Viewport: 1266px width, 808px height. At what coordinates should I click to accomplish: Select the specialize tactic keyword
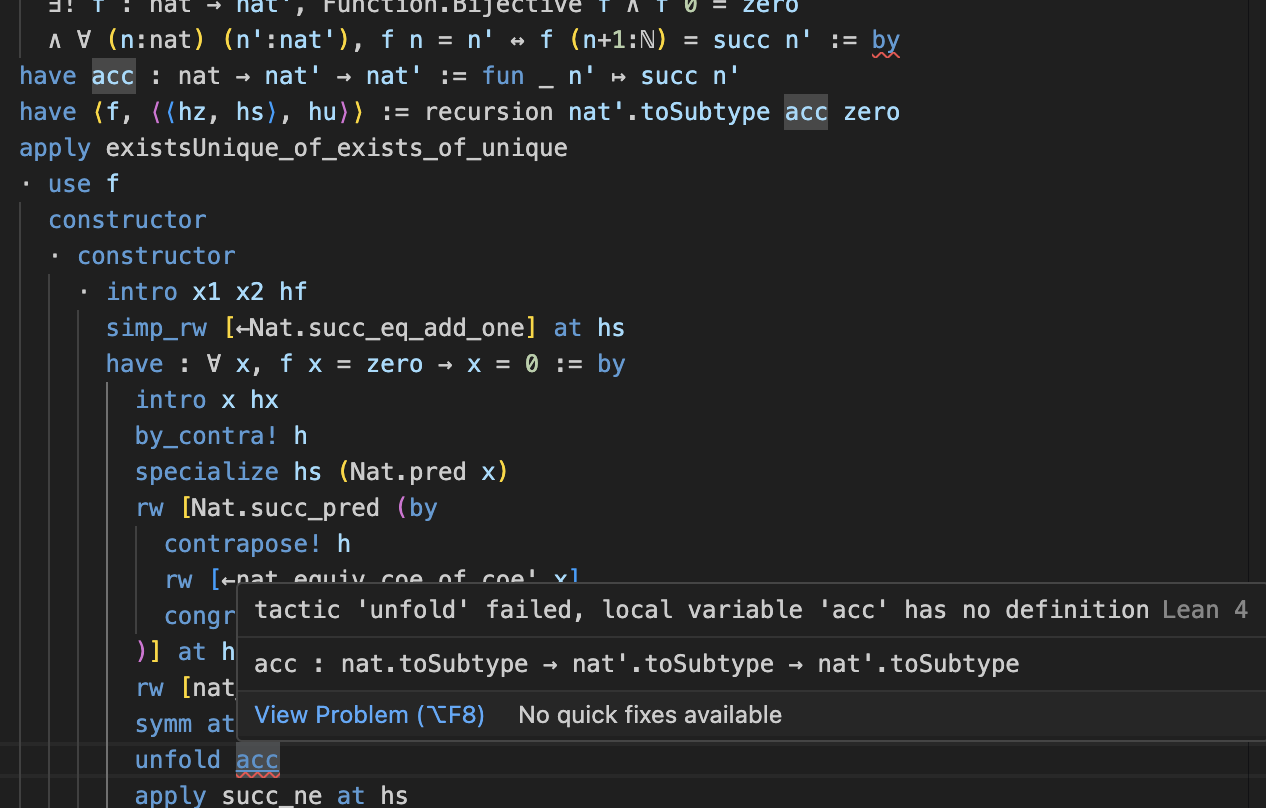[x=207, y=472]
